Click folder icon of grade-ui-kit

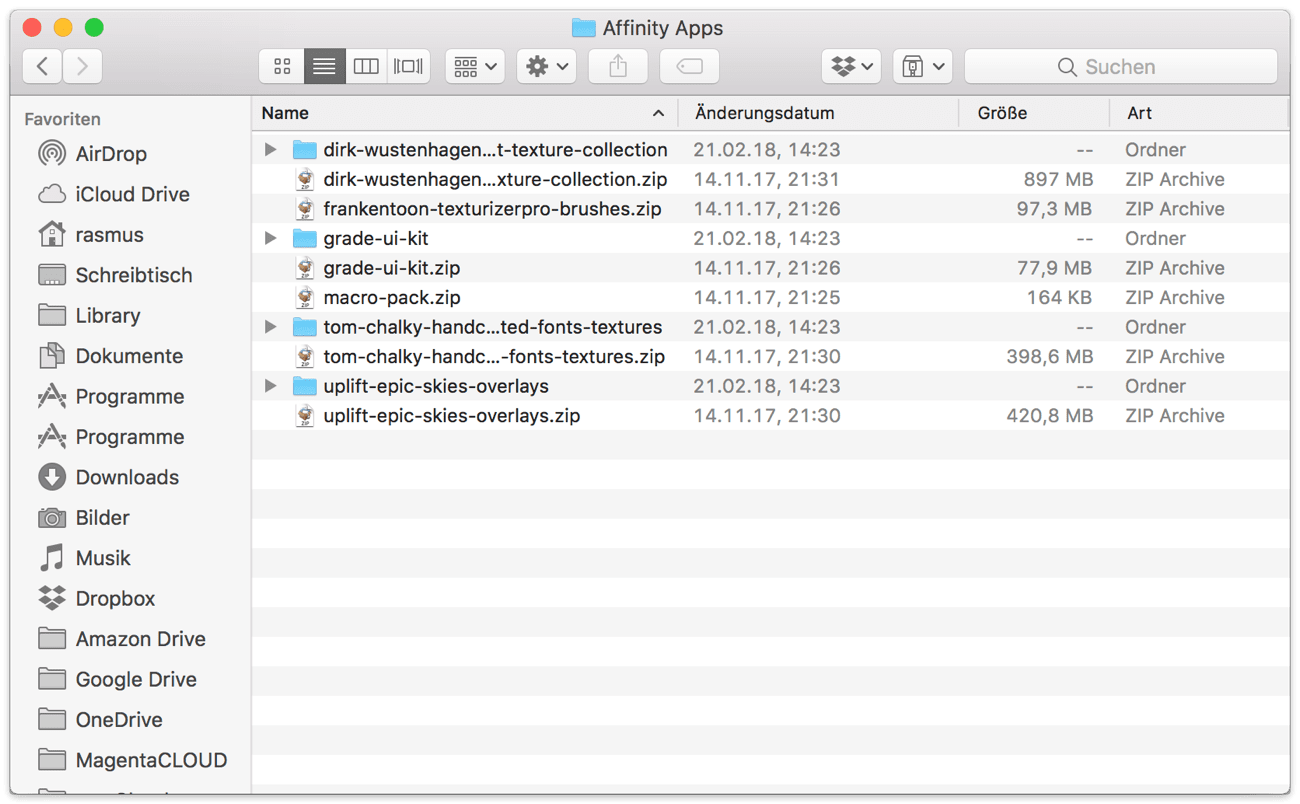[x=304, y=238]
